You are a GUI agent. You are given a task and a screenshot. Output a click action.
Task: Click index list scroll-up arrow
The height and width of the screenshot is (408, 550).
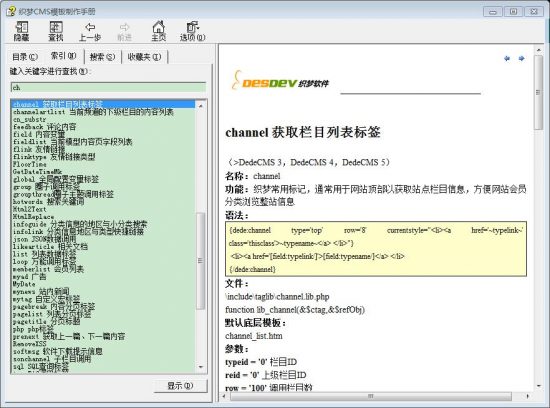point(201,105)
